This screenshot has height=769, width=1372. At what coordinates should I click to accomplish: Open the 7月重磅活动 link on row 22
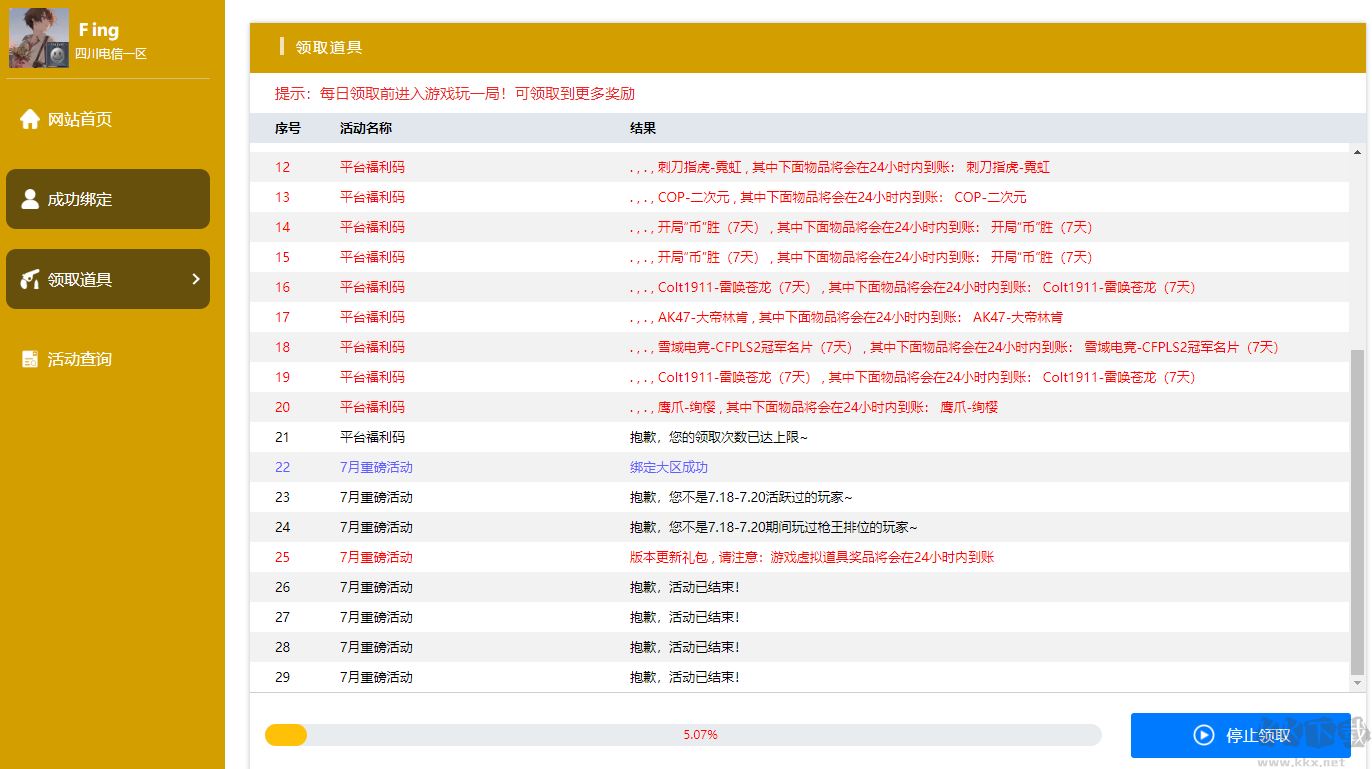[377, 467]
